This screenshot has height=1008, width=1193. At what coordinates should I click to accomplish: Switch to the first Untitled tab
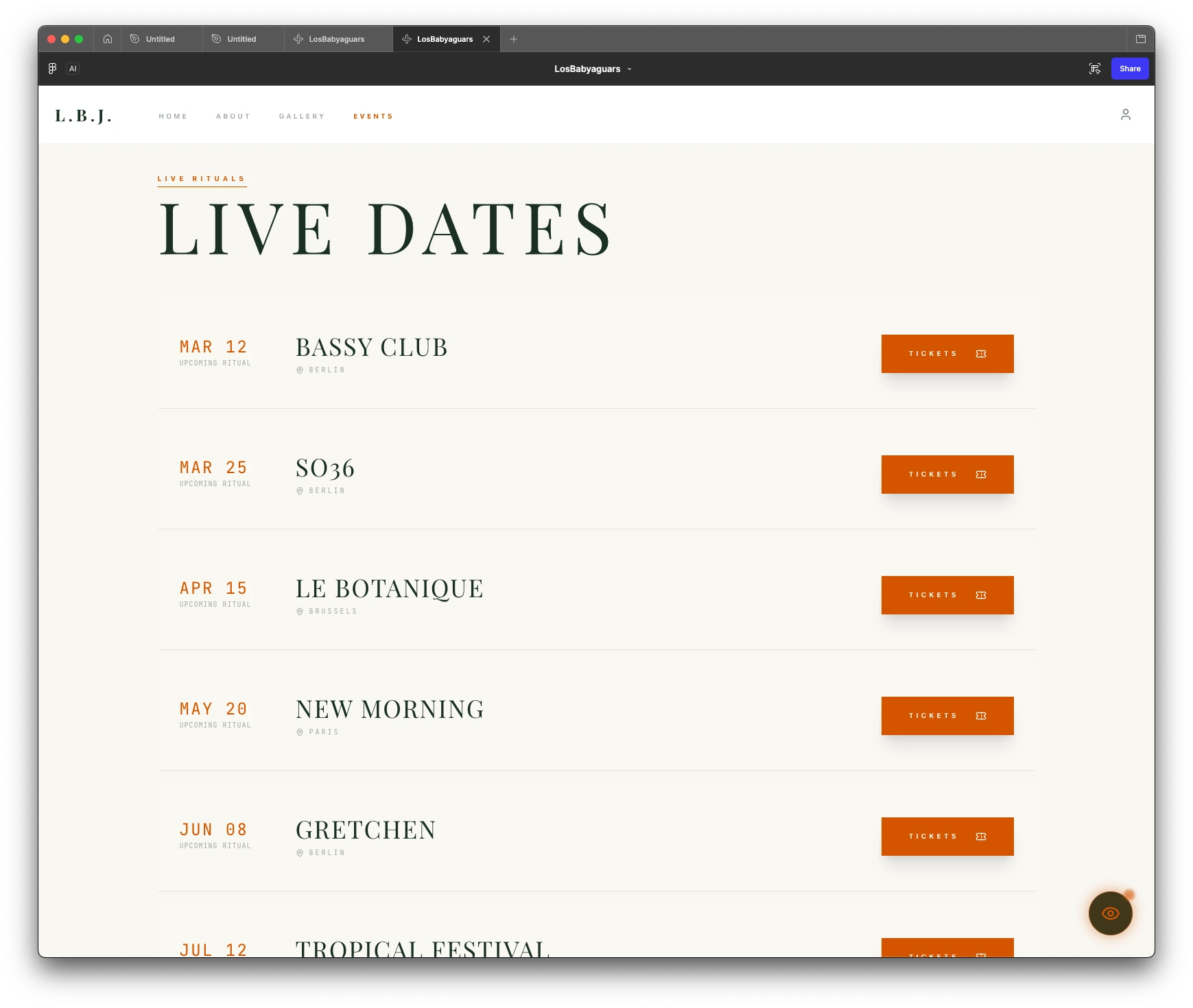click(x=162, y=39)
